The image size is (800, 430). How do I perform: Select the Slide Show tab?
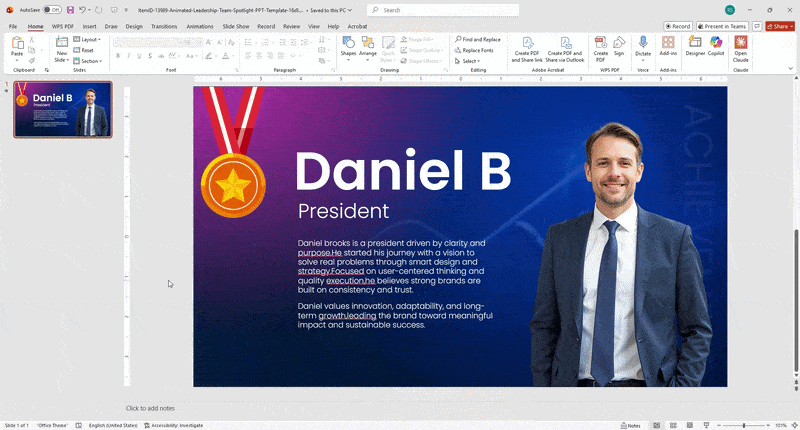click(236, 26)
